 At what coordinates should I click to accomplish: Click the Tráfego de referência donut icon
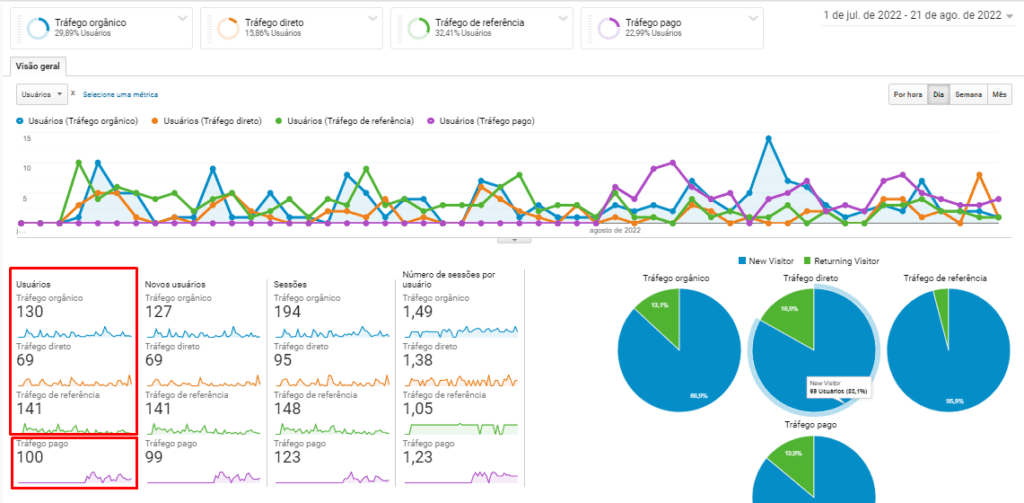coord(417,28)
